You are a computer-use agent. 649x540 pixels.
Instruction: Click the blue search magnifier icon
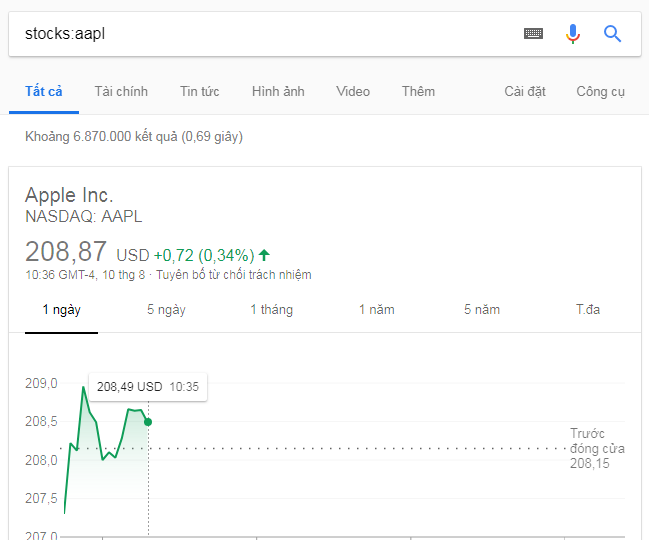click(613, 34)
